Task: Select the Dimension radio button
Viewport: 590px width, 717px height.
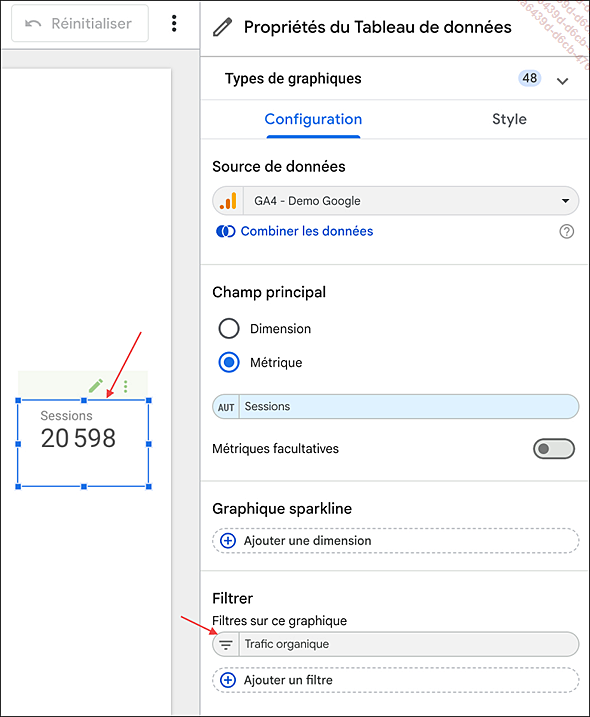Action: pyautogui.click(x=229, y=328)
